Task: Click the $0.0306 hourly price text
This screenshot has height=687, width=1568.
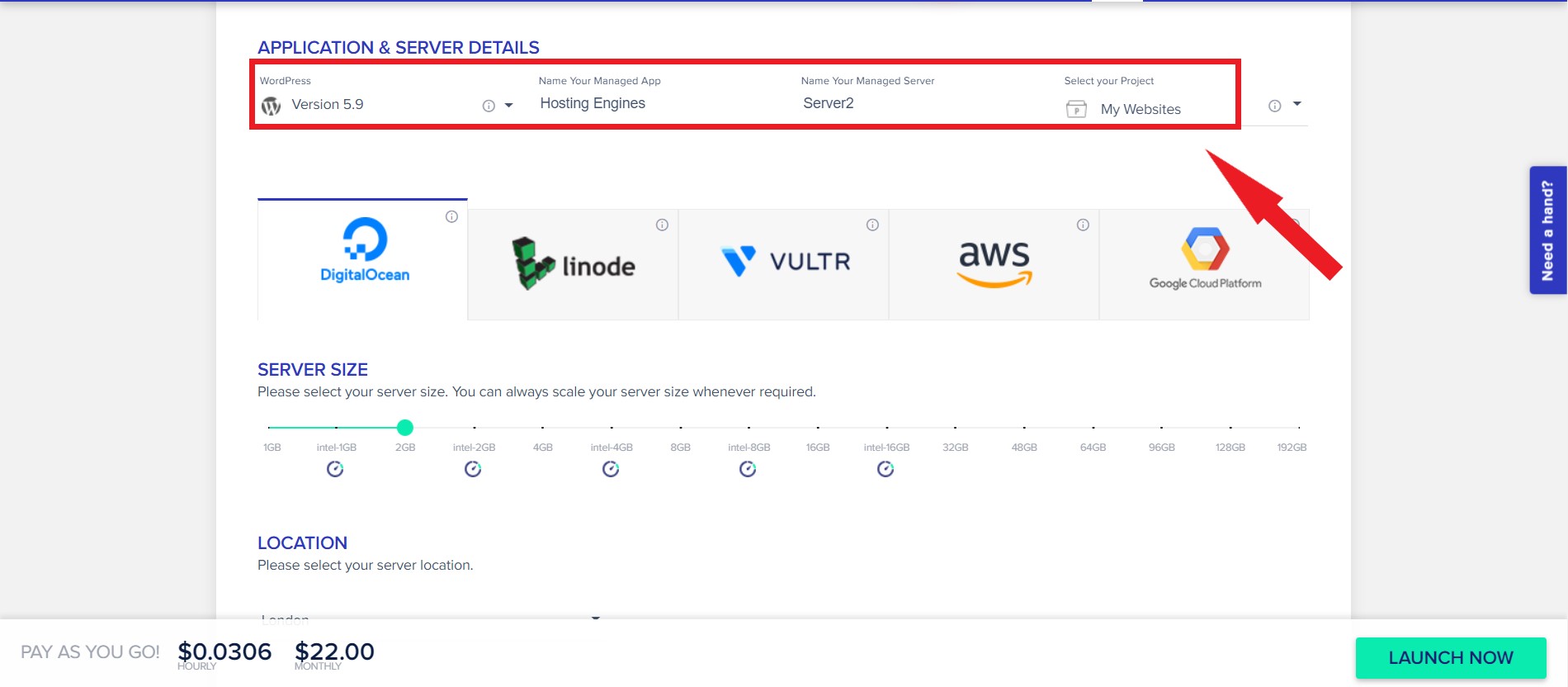Action: point(224,651)
